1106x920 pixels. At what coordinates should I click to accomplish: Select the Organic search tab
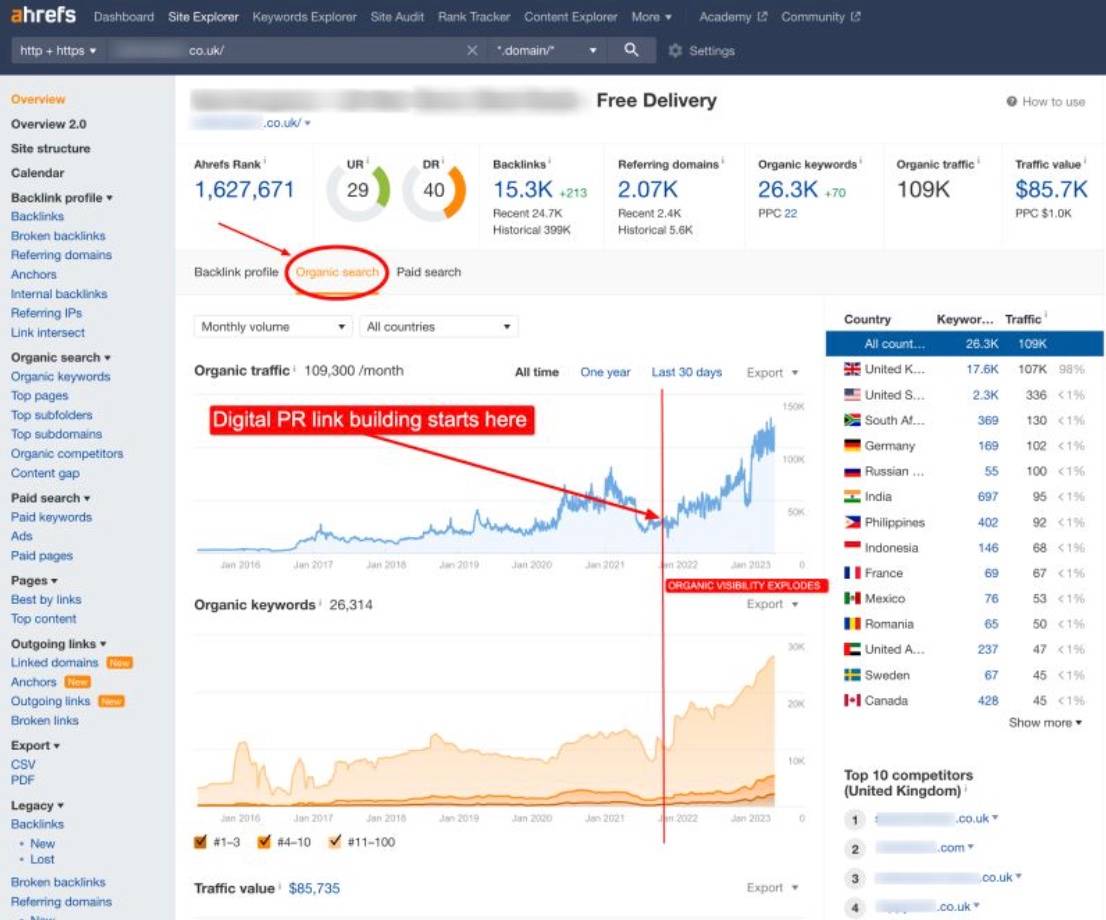[337, 272]
